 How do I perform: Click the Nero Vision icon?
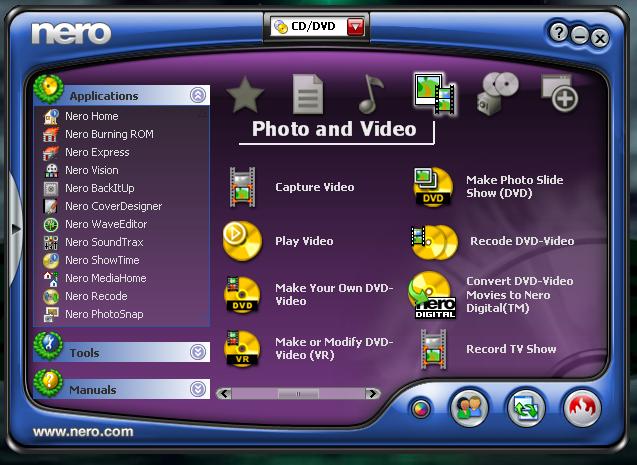51,170
